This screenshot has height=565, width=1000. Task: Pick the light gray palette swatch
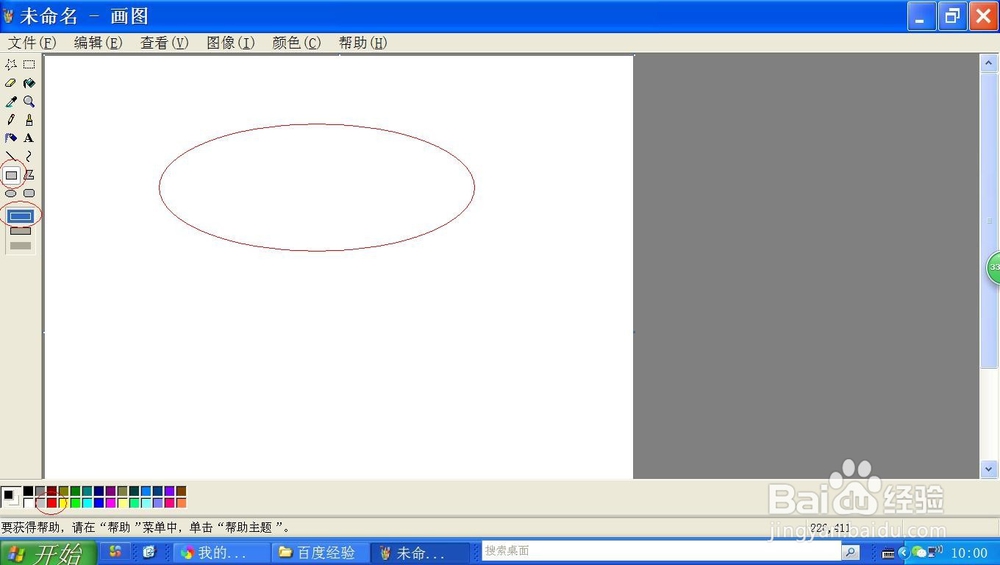tap(40, 503)
